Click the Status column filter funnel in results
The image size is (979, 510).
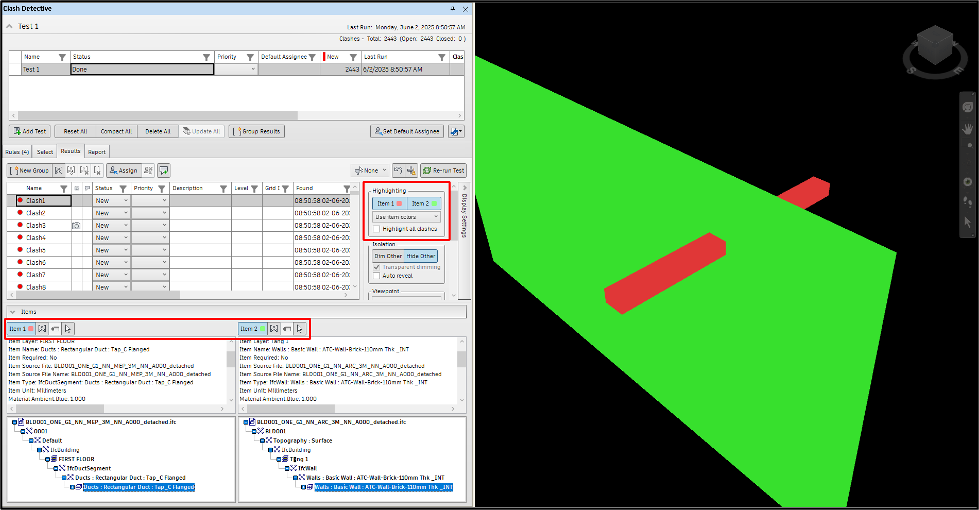click(x=123, y=189)
